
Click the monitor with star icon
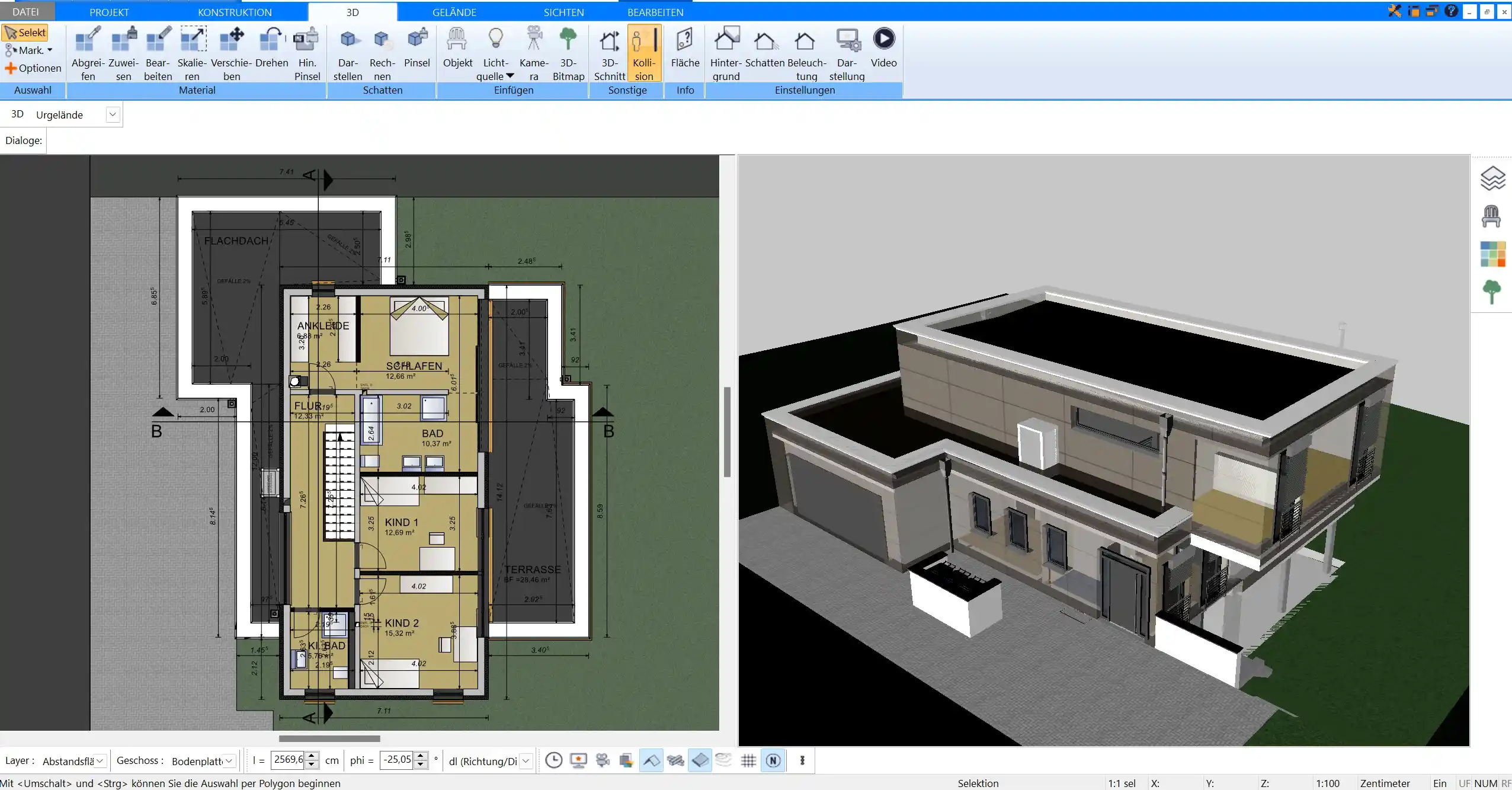[578, 760]
